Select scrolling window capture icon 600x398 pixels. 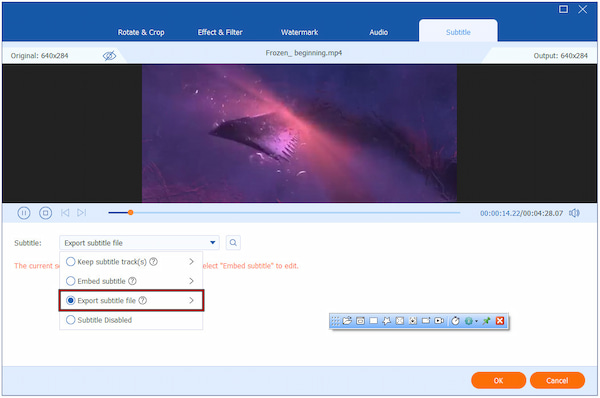412,321
